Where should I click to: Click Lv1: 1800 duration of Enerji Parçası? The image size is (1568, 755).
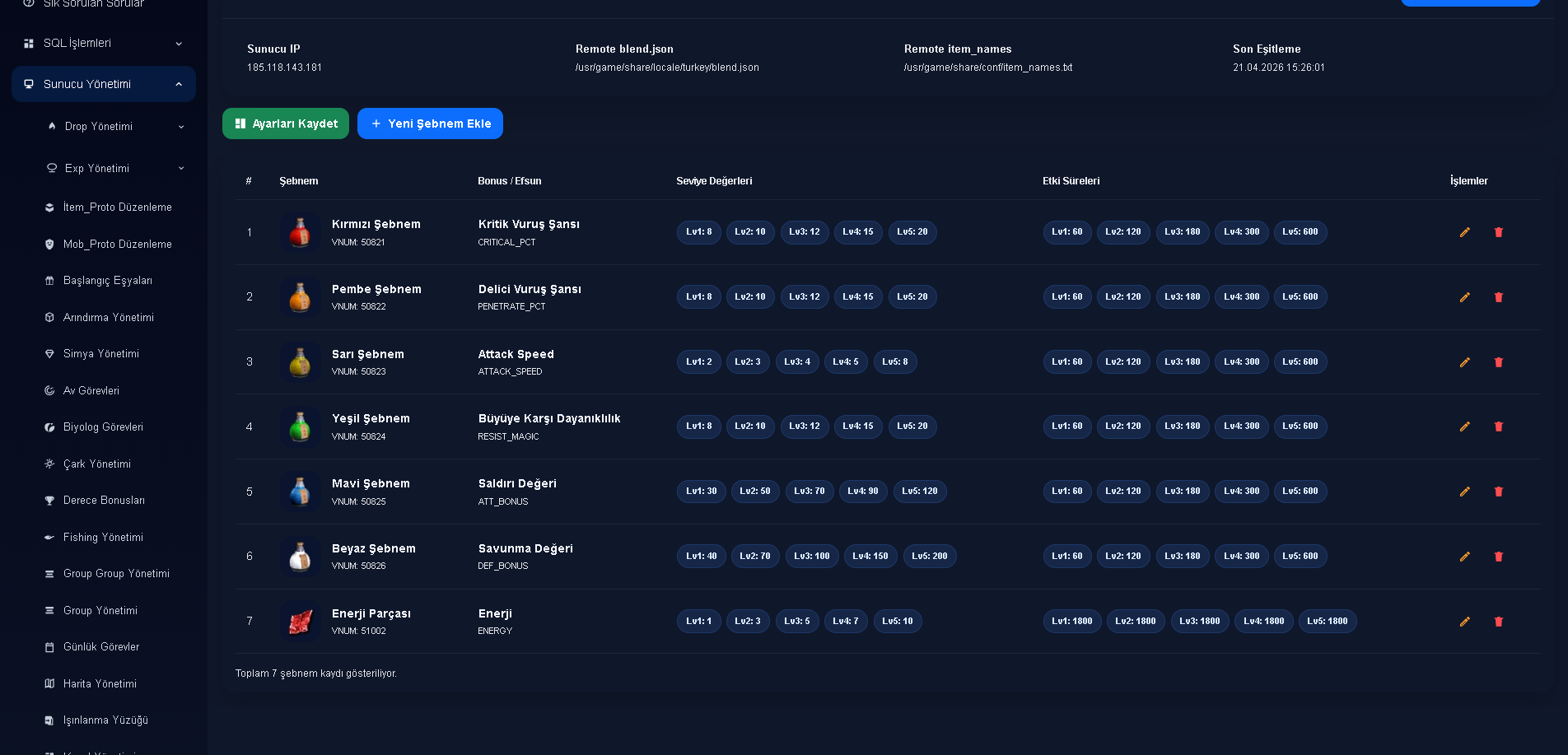coord(1072,622)
